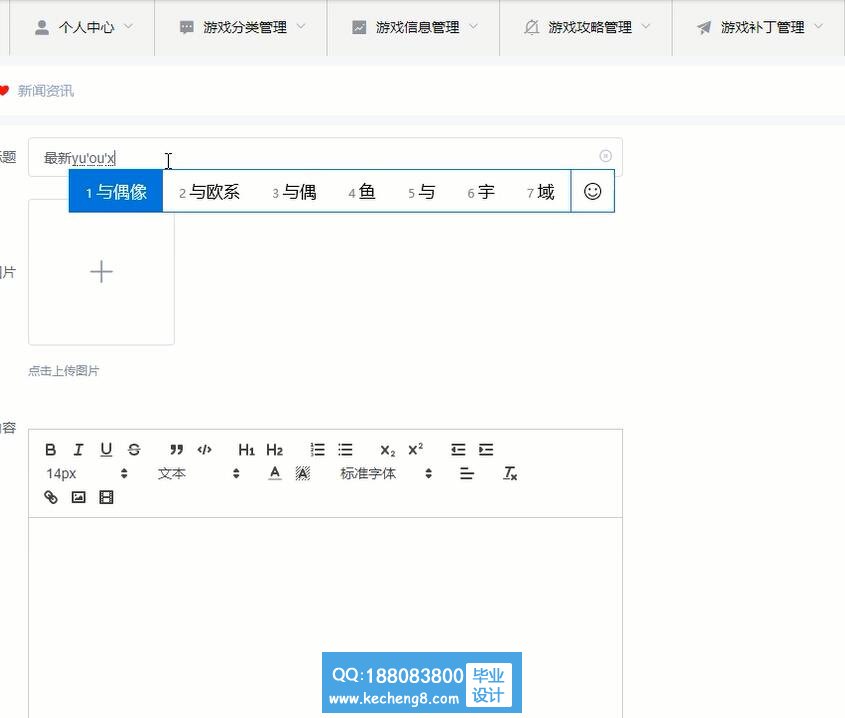Viewport: 845px width, 718px height.
Task: Click the 点击上传图片 hint text
Action: point(64,371)
